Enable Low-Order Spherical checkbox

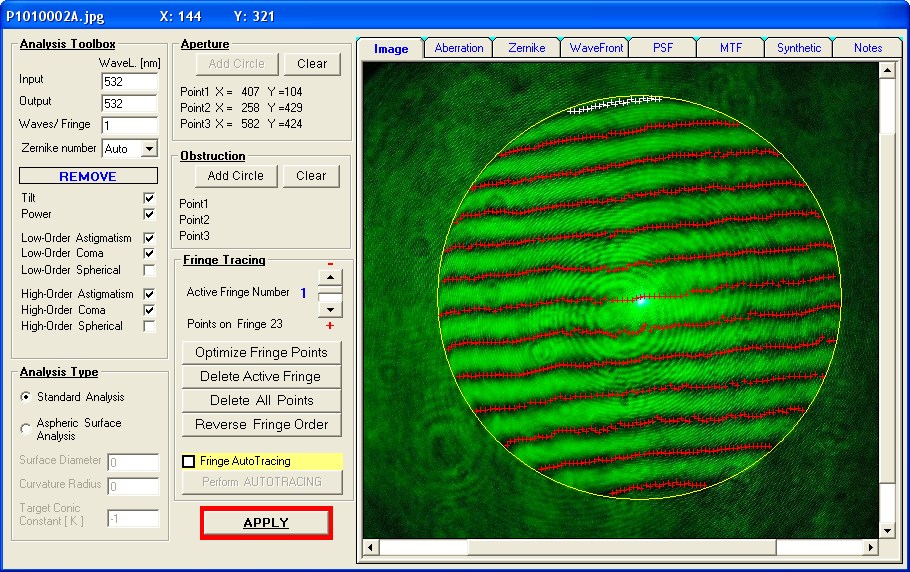click(x=149, y=270)
